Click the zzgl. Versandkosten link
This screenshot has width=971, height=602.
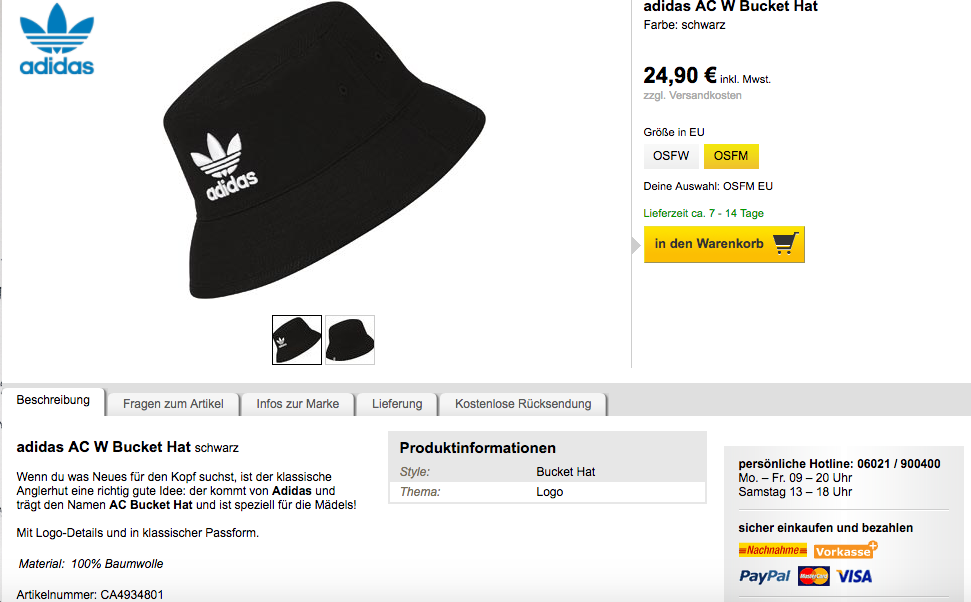[692, 96]
